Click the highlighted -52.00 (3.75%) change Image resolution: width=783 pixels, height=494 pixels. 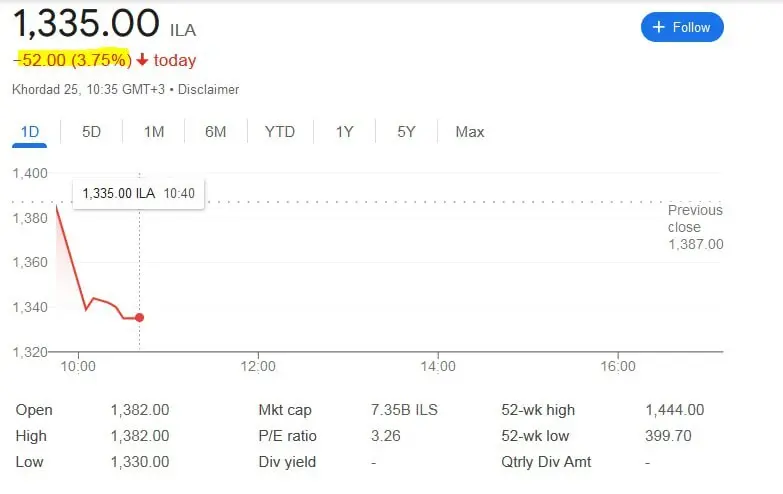(x=73, y=61)
